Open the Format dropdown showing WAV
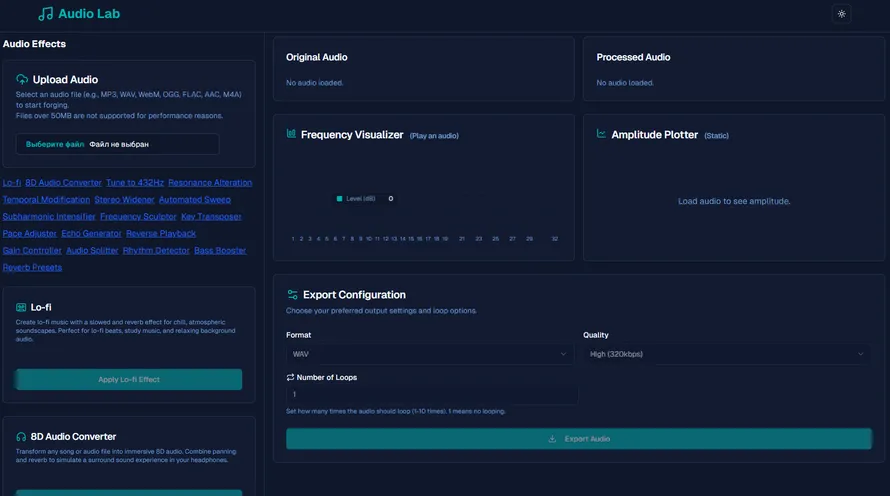The width and height of the screenshot is (890, 496). pos(429,354)
